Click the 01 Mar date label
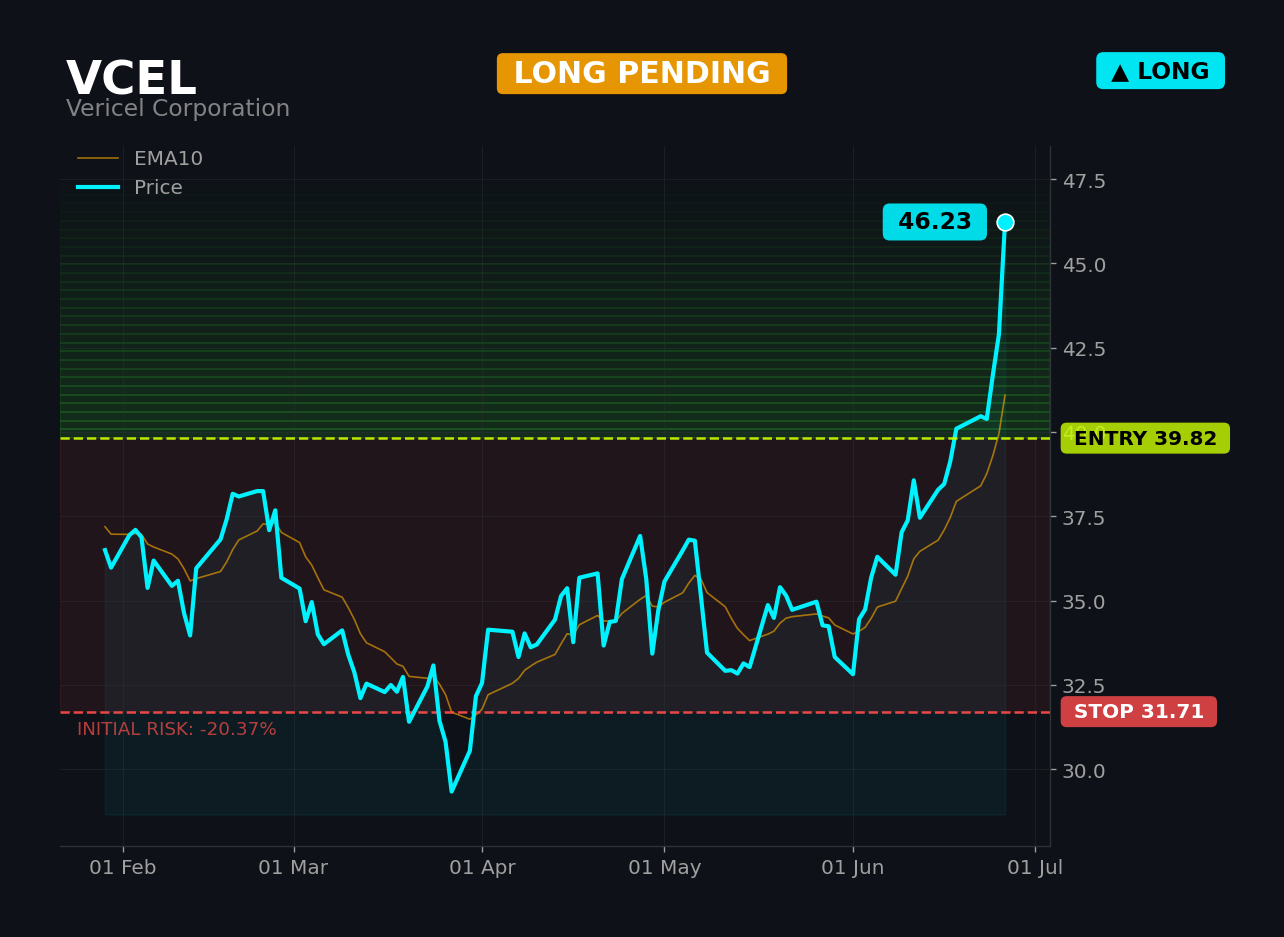Viewport: 1284px width, 937px height. [293, 868]
